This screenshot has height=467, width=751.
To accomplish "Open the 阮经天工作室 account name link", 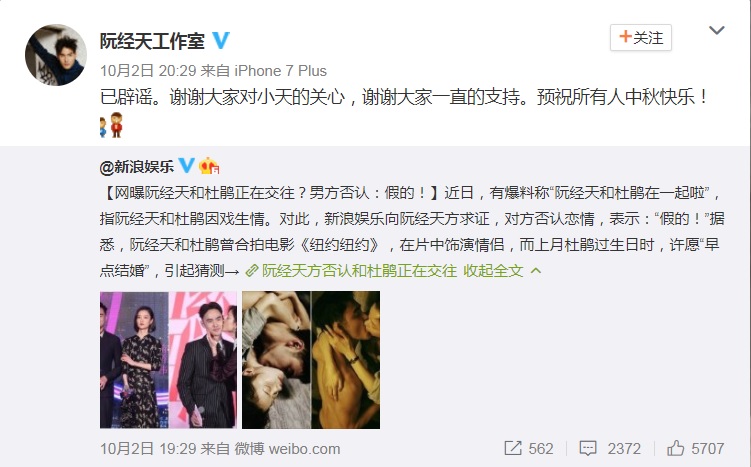I will (152, 41).
